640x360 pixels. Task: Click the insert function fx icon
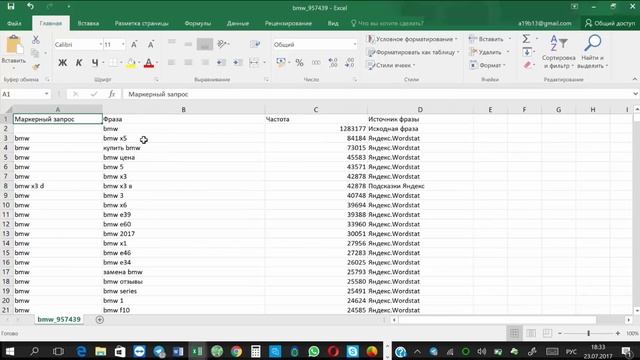click(111, 94)
